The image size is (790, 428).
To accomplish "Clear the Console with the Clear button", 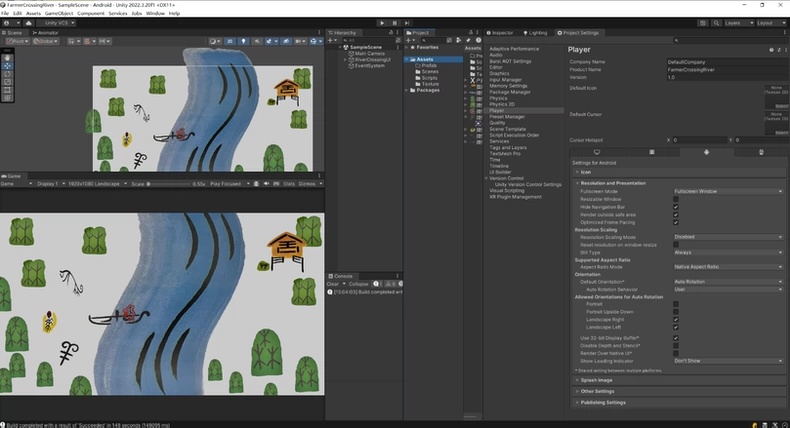I will (x=333, y=284).
